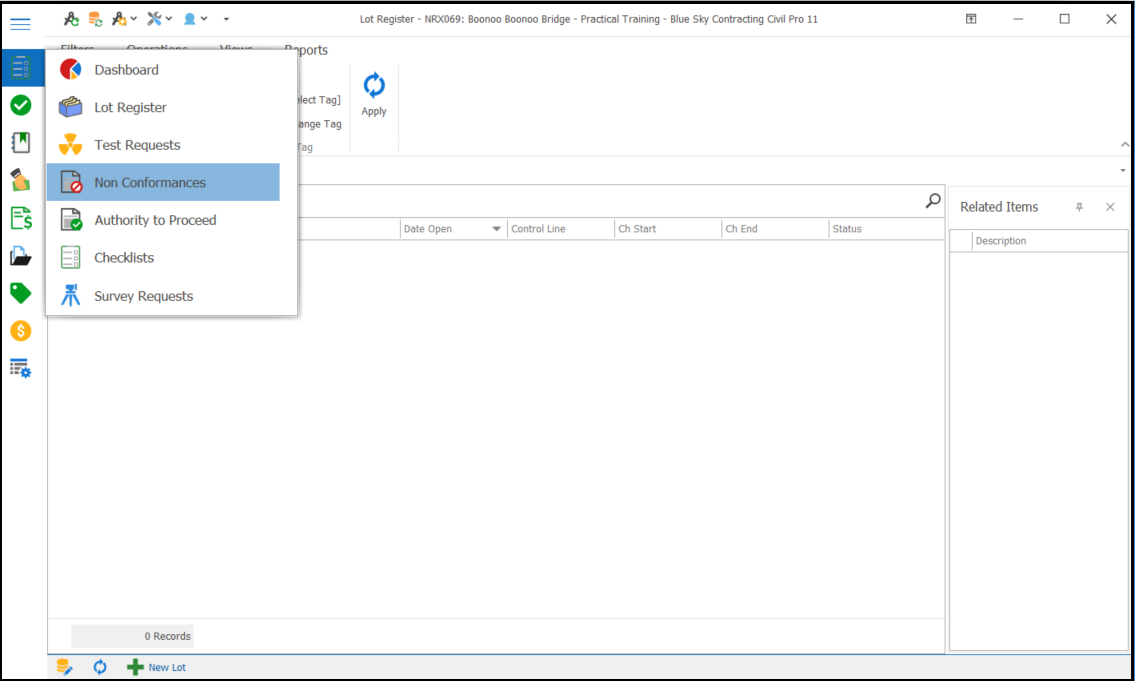This screenshot has height=681, width=1135.
Task: Close the Related Items panel
Action: [1110, 207]
